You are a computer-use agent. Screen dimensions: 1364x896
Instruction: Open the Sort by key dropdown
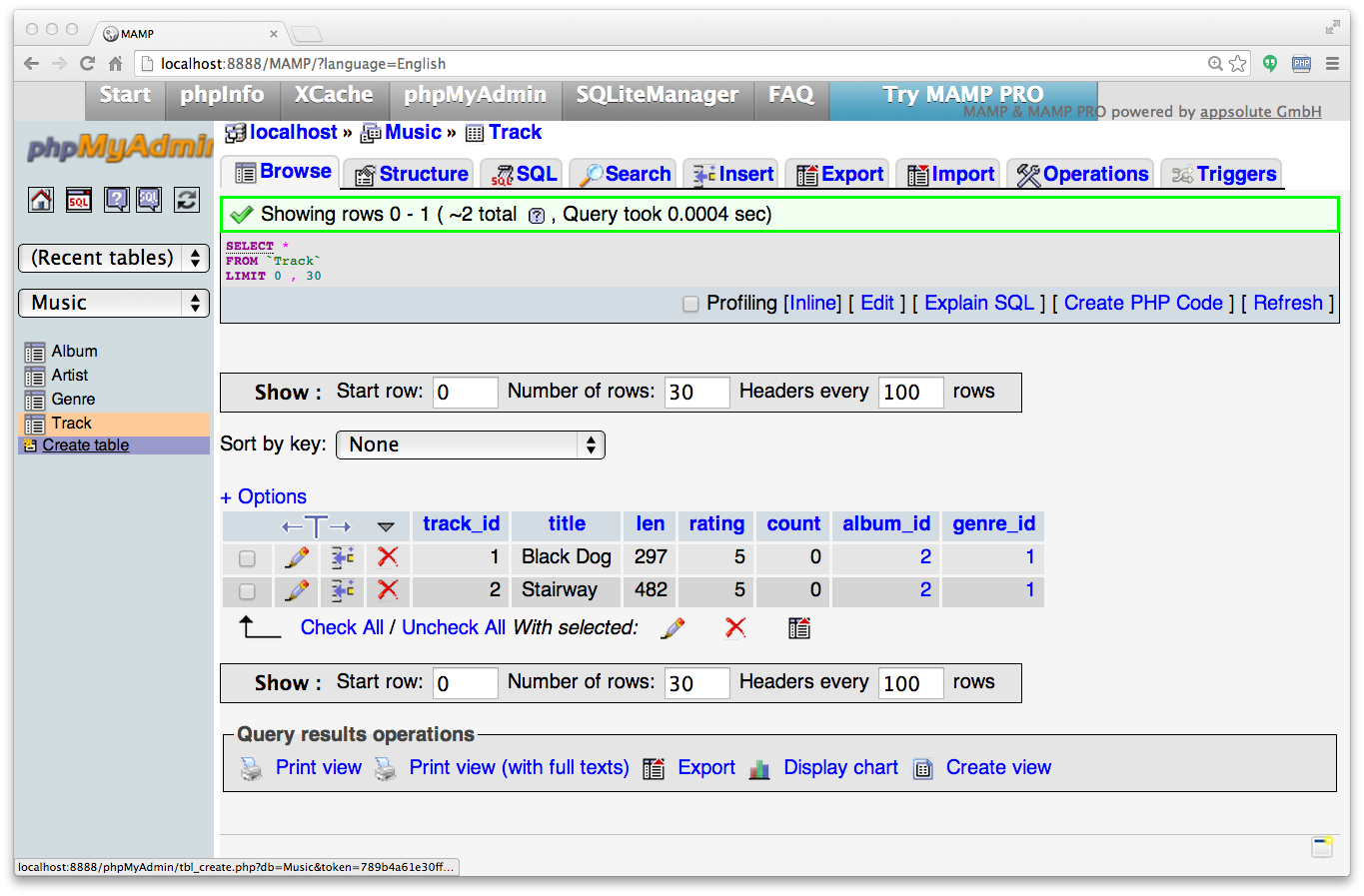(x=471, y=445)
